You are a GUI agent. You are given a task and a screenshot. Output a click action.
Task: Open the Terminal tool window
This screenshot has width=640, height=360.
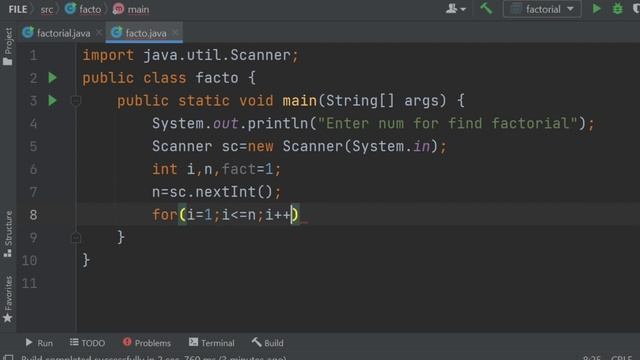[x=211, y=343]
